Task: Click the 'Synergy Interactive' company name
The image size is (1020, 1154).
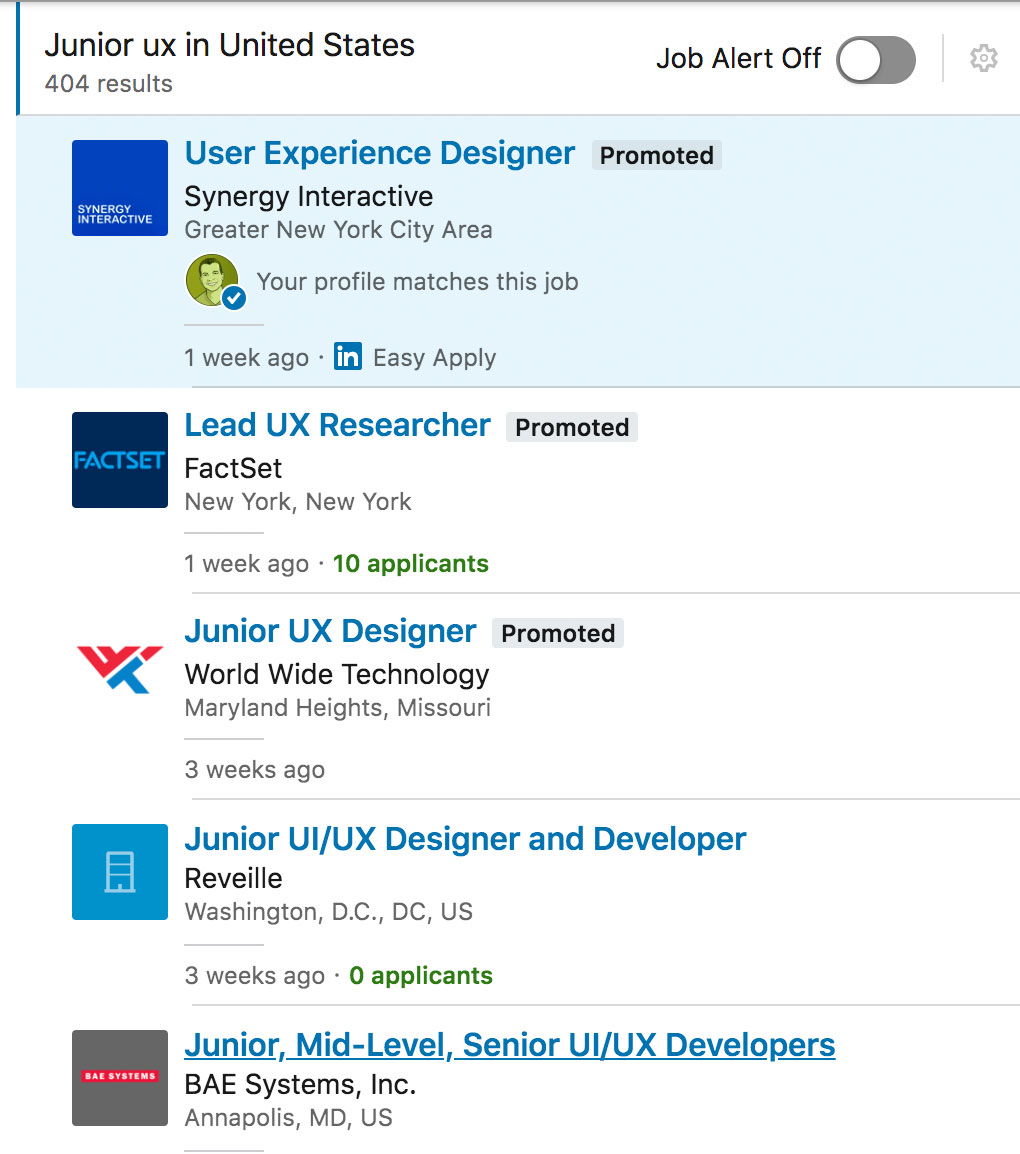Action: pos(308,197)
